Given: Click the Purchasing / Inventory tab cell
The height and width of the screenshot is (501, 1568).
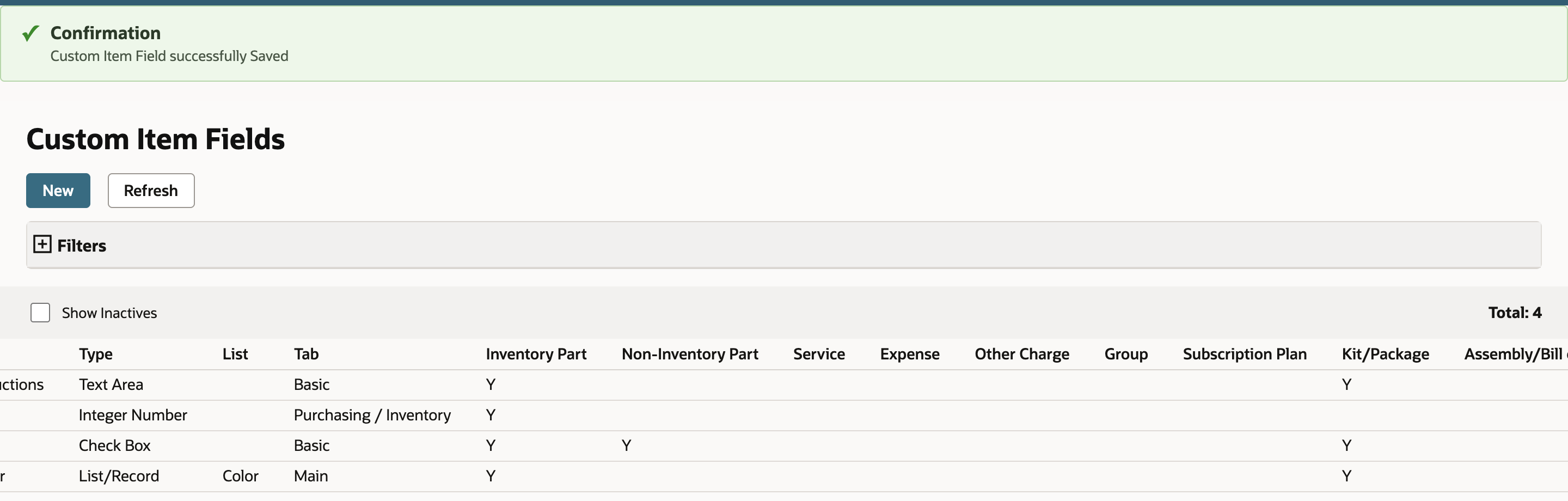Looking at the screenshot, I should [x=372, y=415].
